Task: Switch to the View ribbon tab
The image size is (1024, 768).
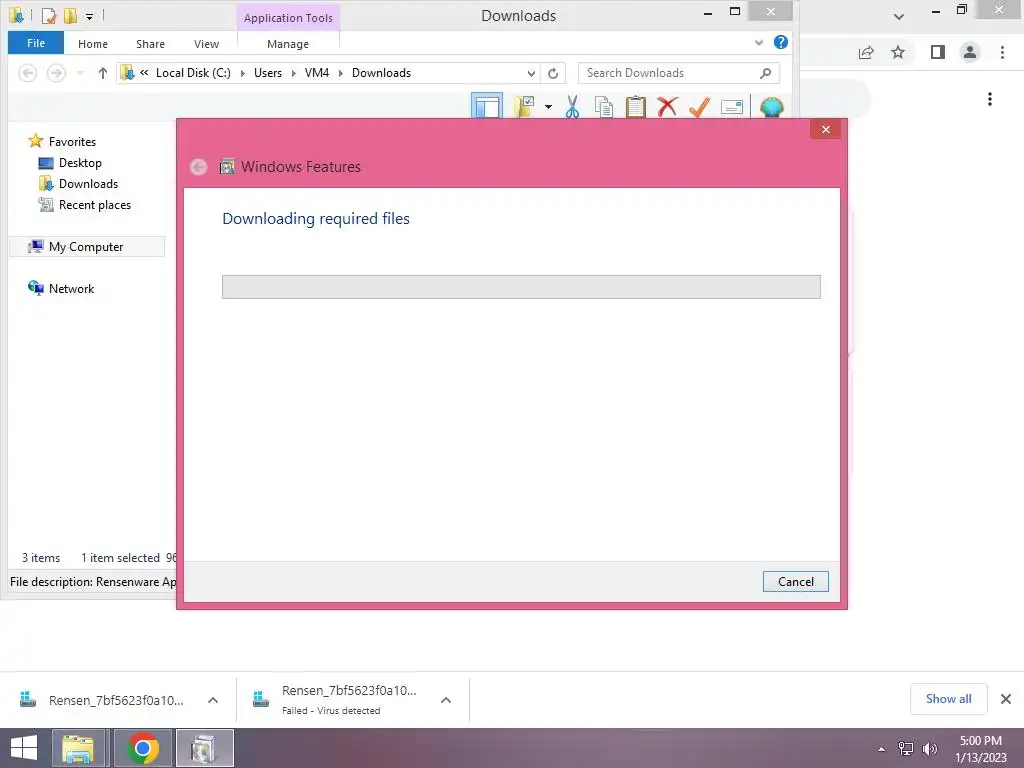Action: click(x=206, y=44)
